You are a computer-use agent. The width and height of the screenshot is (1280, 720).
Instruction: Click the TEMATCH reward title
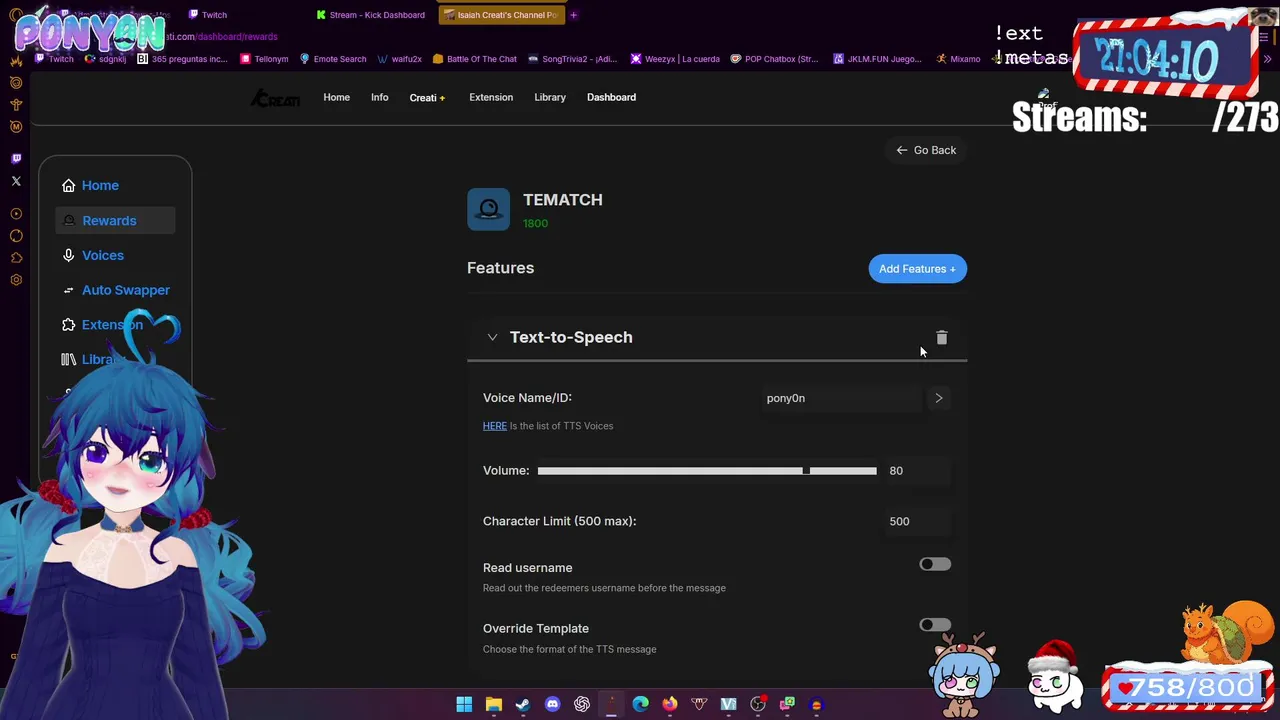tap(563, 200)
